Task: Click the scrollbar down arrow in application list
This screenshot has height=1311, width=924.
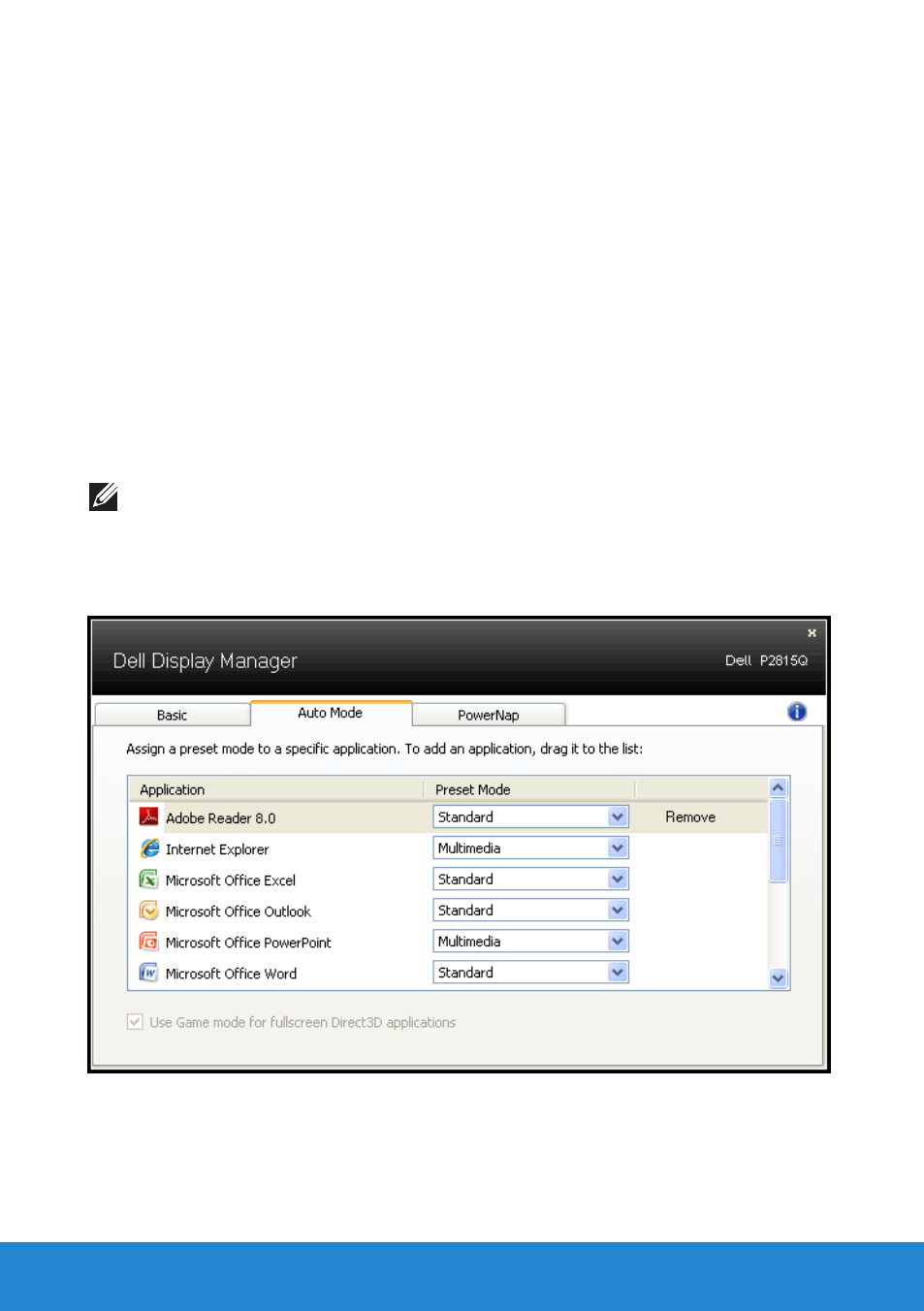Action: click(x=778, y=978)
